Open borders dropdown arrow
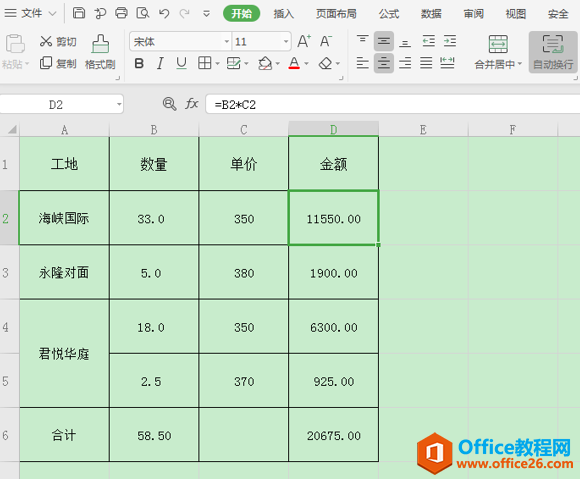Viewport: 580px width, 481px height. point(218,64)
